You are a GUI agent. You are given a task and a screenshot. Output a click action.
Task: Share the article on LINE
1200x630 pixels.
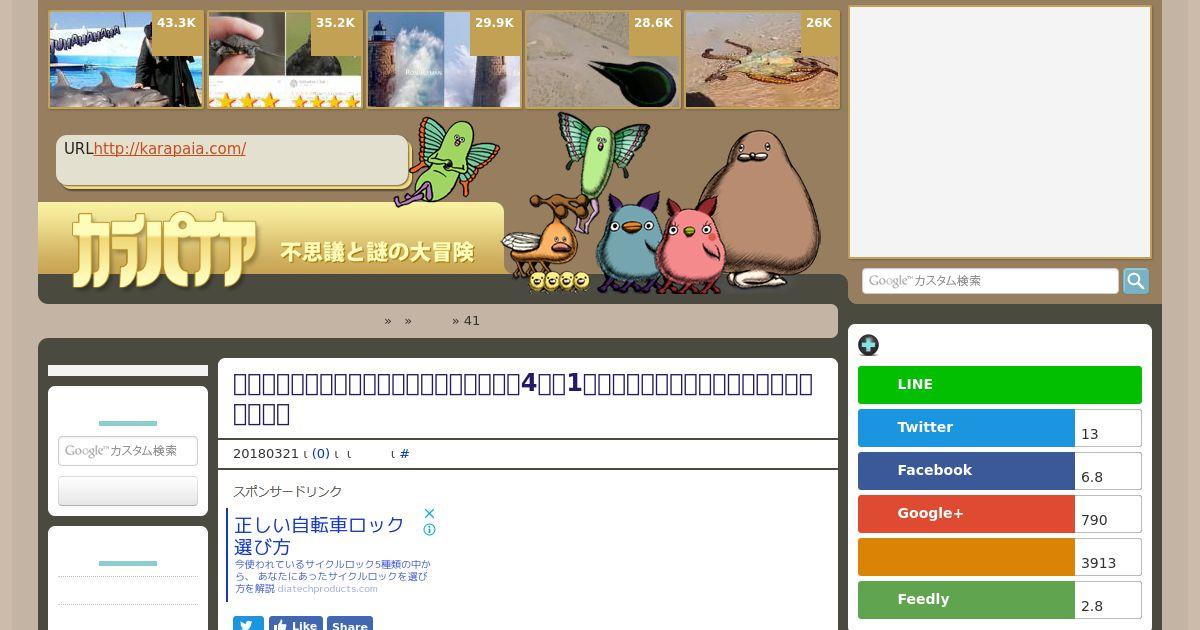[x=1000, y=385]
